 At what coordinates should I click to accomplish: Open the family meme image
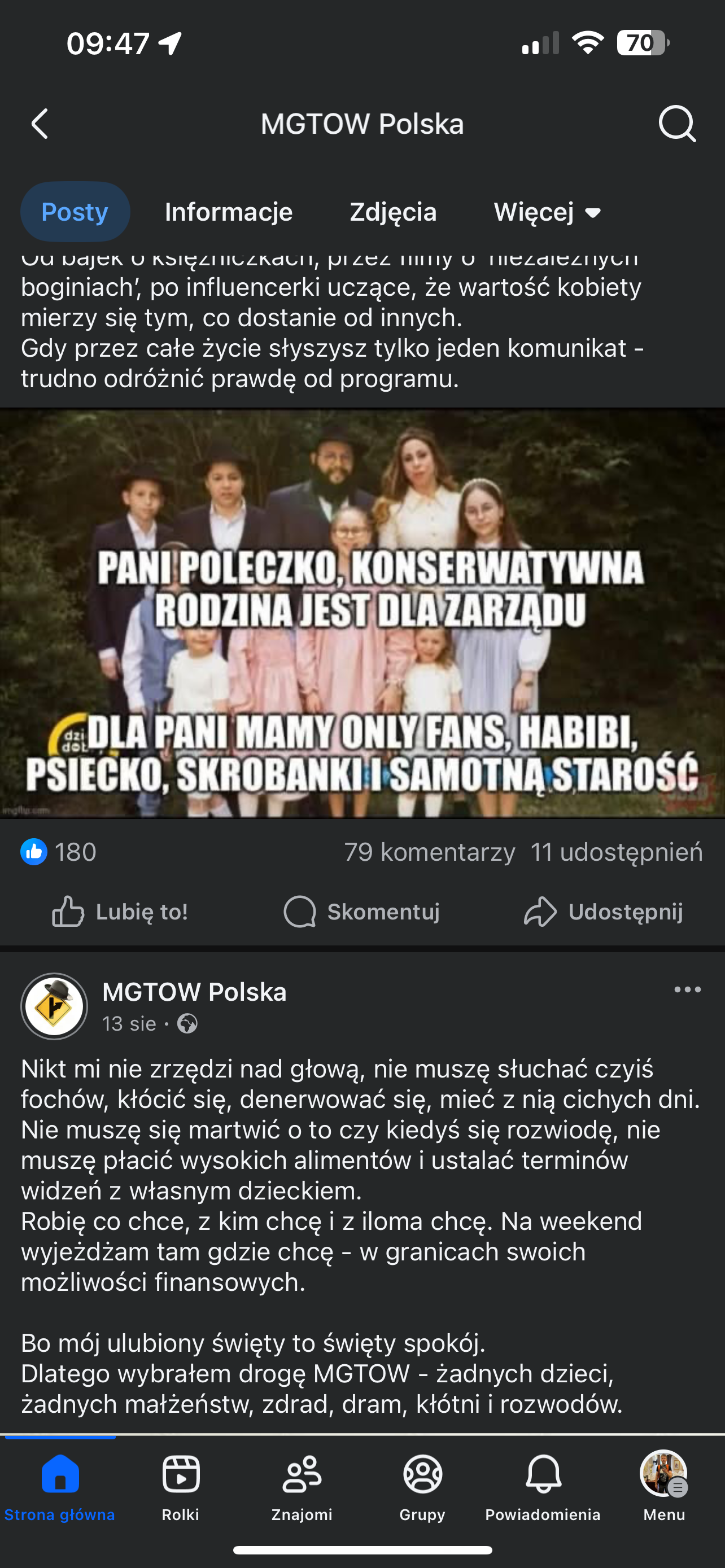coord(362,613)
